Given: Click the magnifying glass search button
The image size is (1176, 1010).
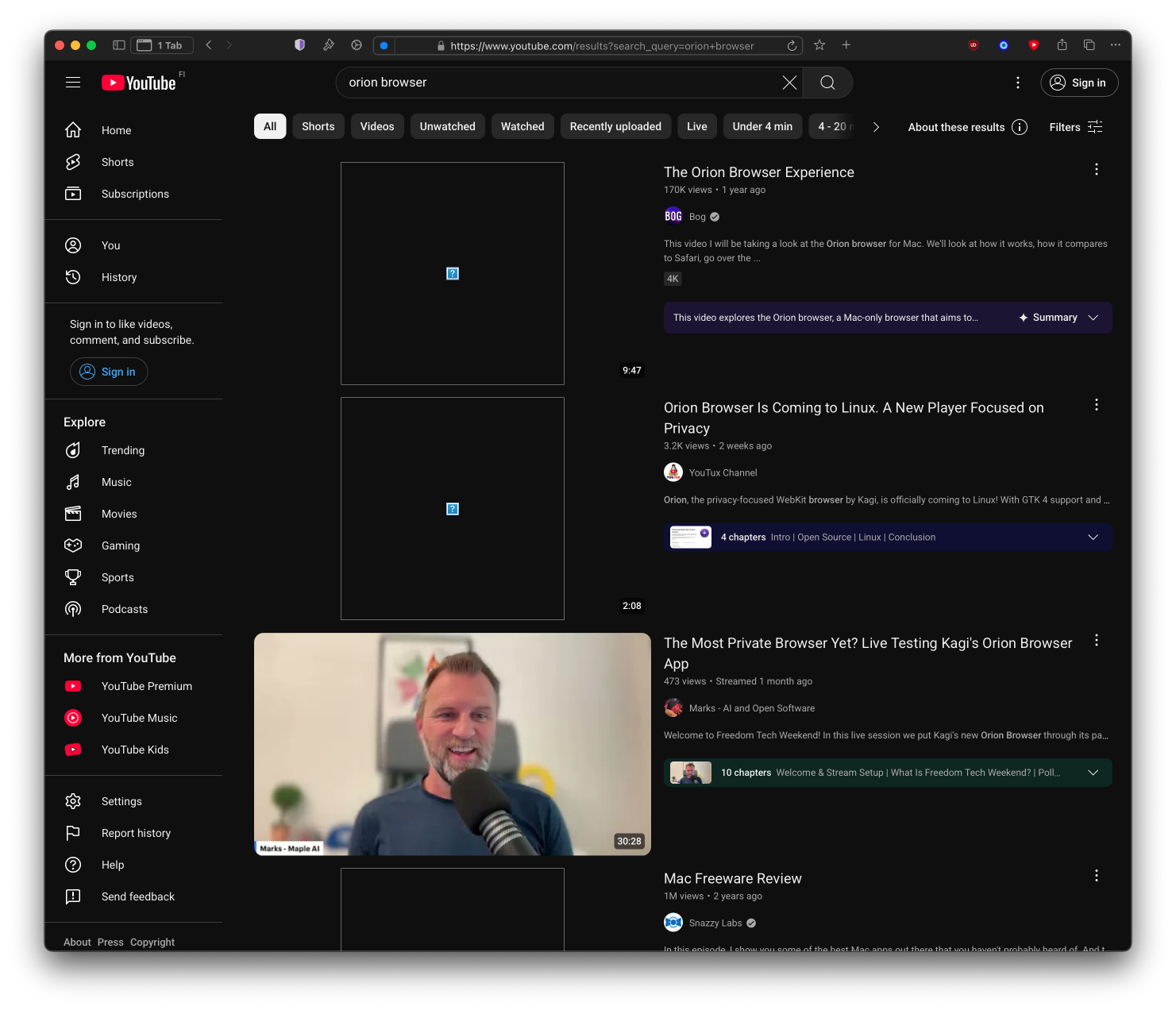Looking at the screenshot, I should [827, 83].
